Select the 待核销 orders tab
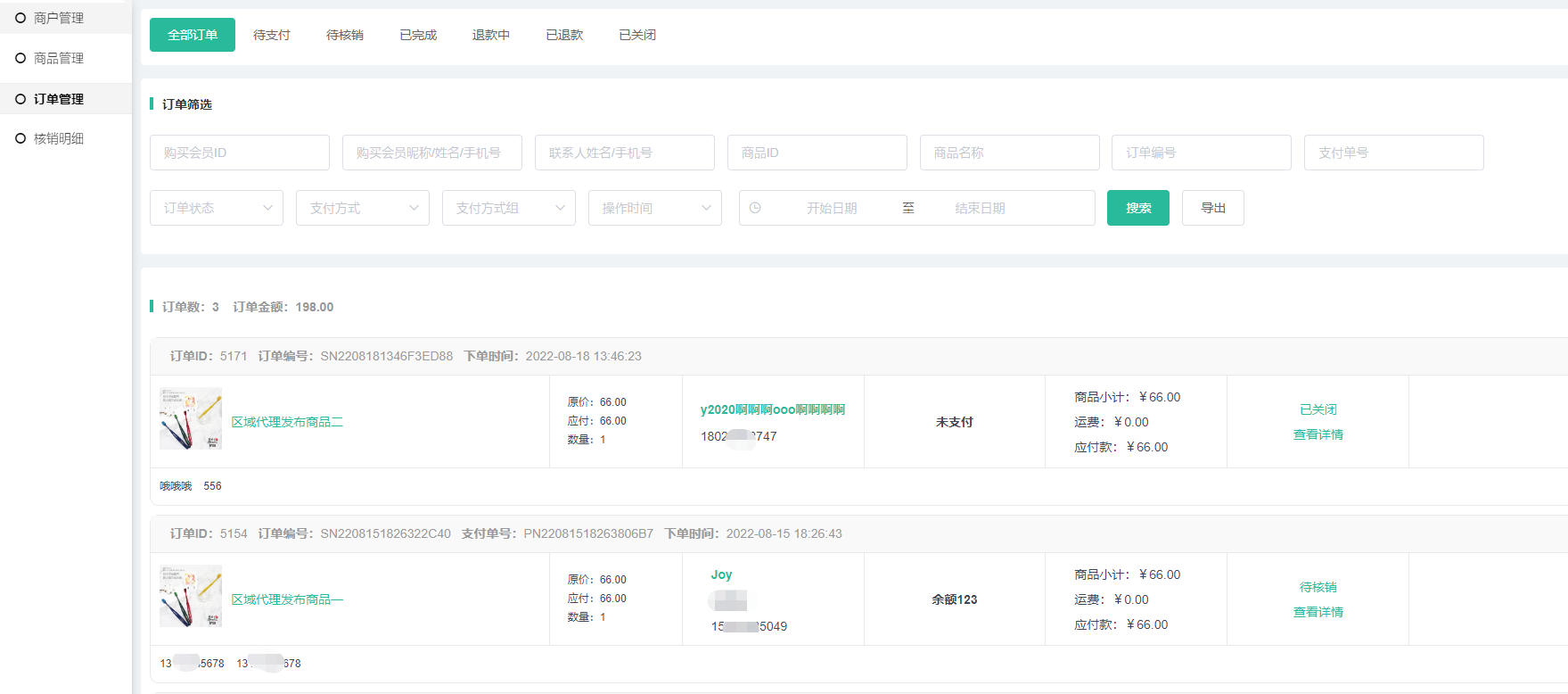The width and height of the screenshot is (1568, 694). coord(345,35)
